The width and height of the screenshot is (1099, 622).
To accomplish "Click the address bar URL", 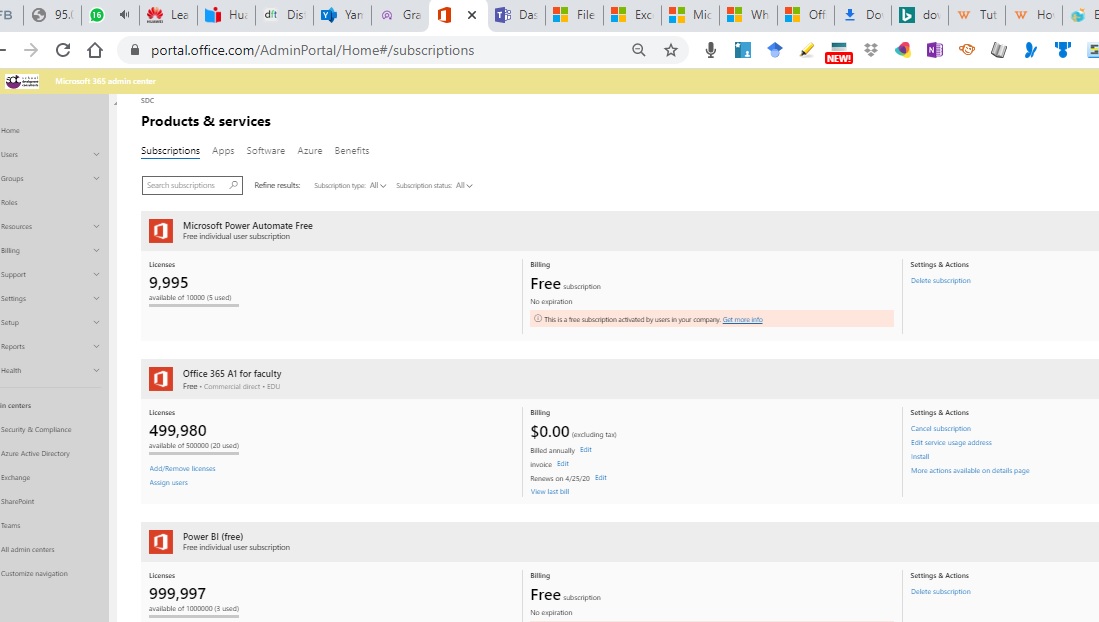I will coord(313,50).
